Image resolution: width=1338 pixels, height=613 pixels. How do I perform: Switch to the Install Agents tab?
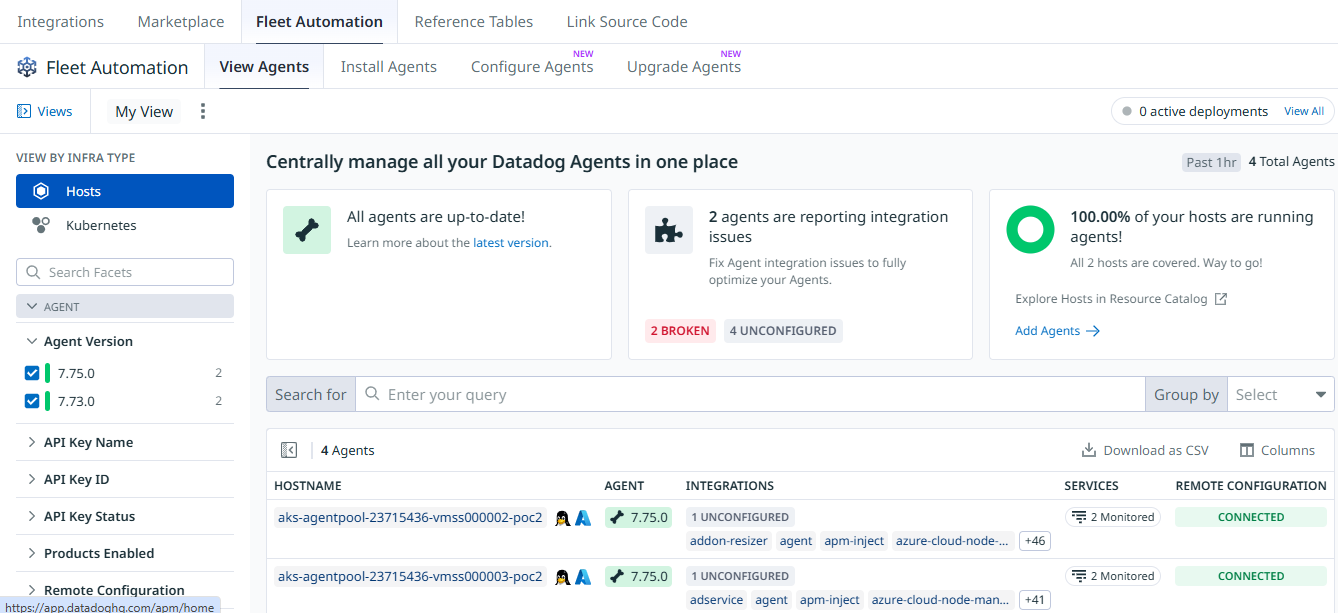coord(388,67)
